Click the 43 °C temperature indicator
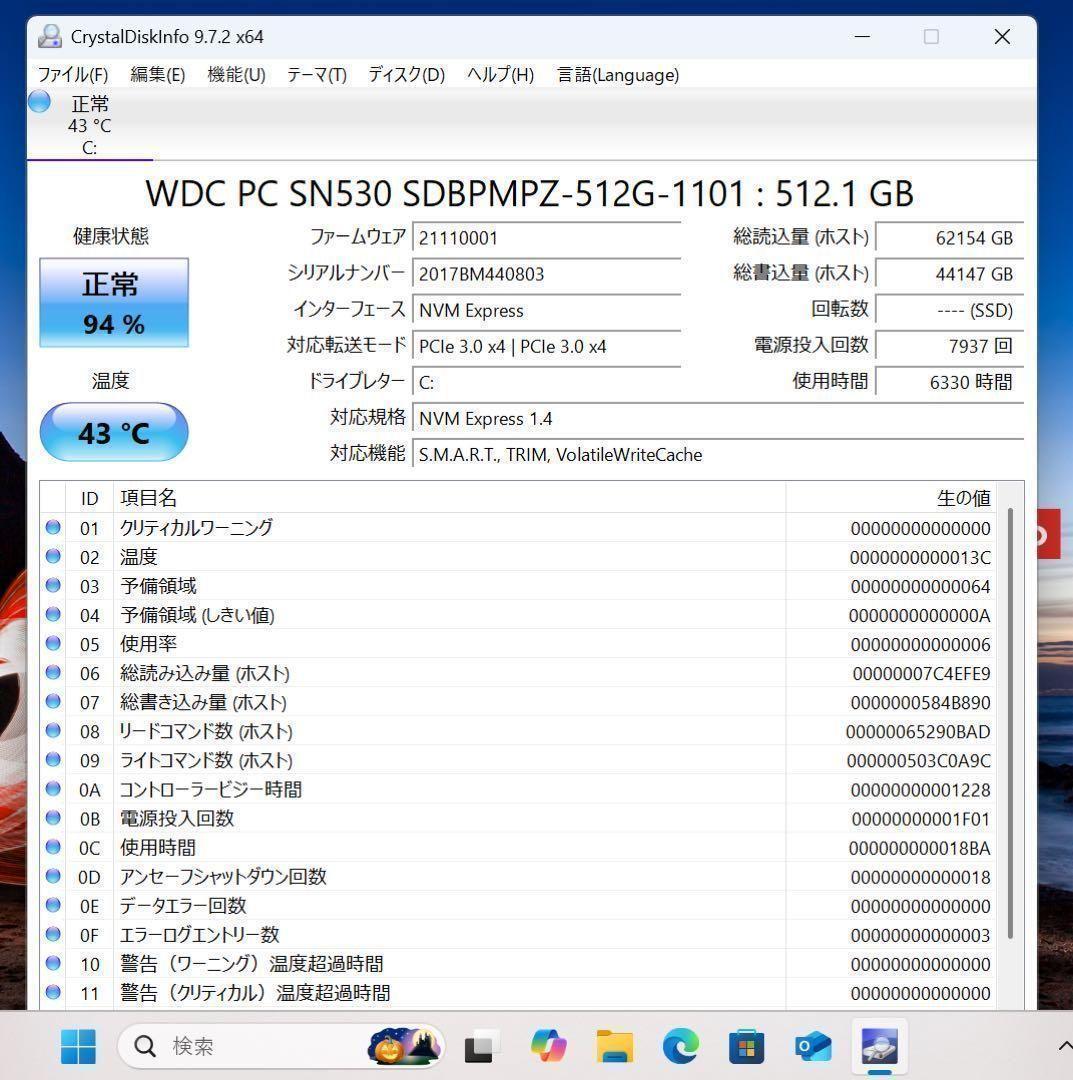This screenshot has width=1073, height=1080. [x=113, y=432]
